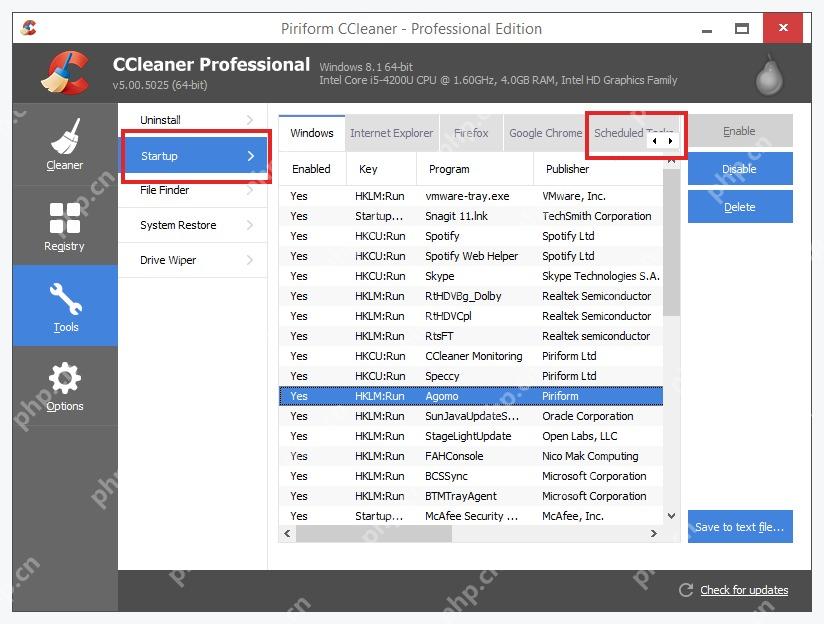Select the RtsFT row
The height and width of the screenshot is (624, 824).
pyautogui.click(x=471, y=336)
